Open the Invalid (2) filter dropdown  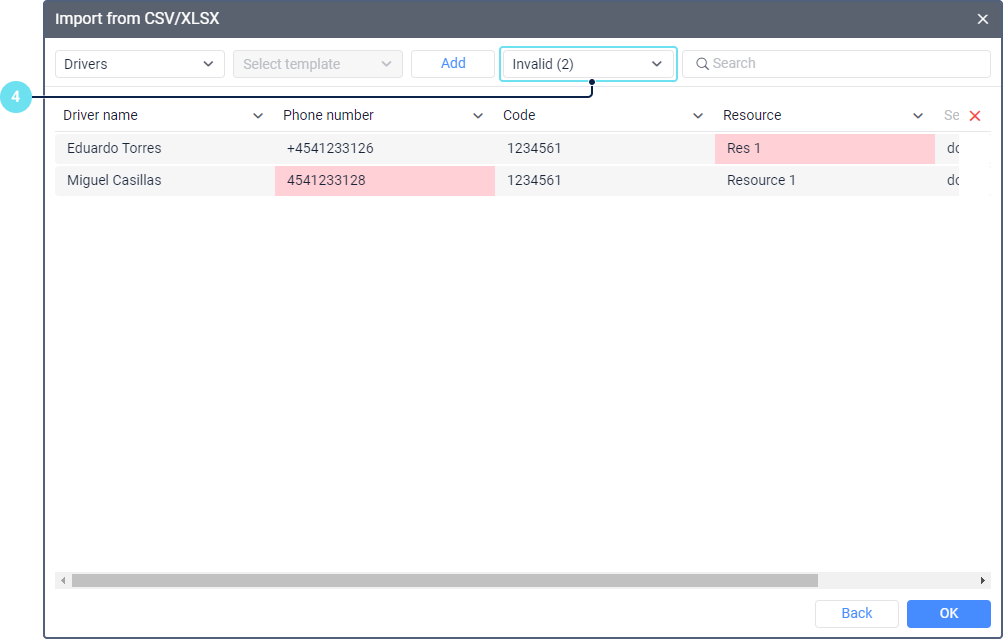coord(588,64)
